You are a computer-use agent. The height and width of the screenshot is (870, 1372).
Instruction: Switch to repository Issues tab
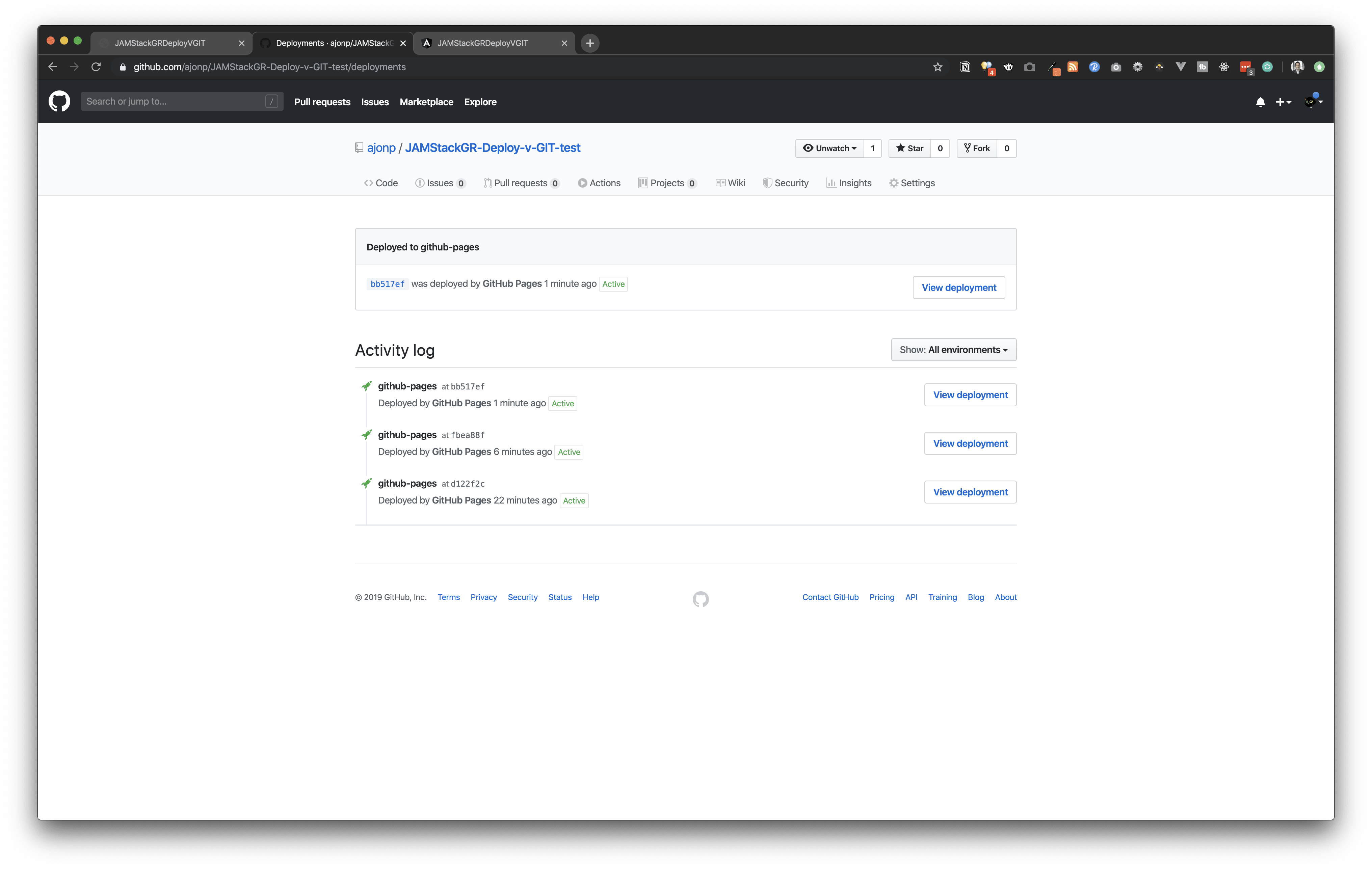(440, 183)
